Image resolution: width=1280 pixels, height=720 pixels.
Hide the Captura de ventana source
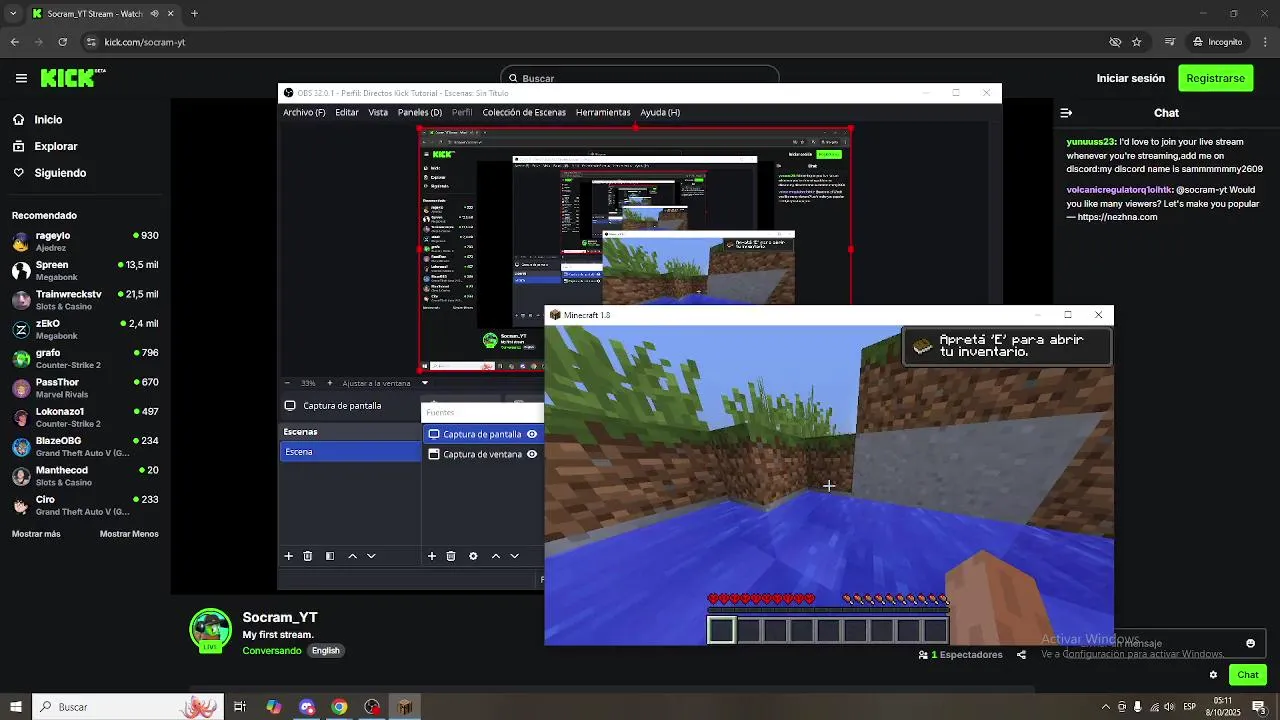tap(532, 454)
